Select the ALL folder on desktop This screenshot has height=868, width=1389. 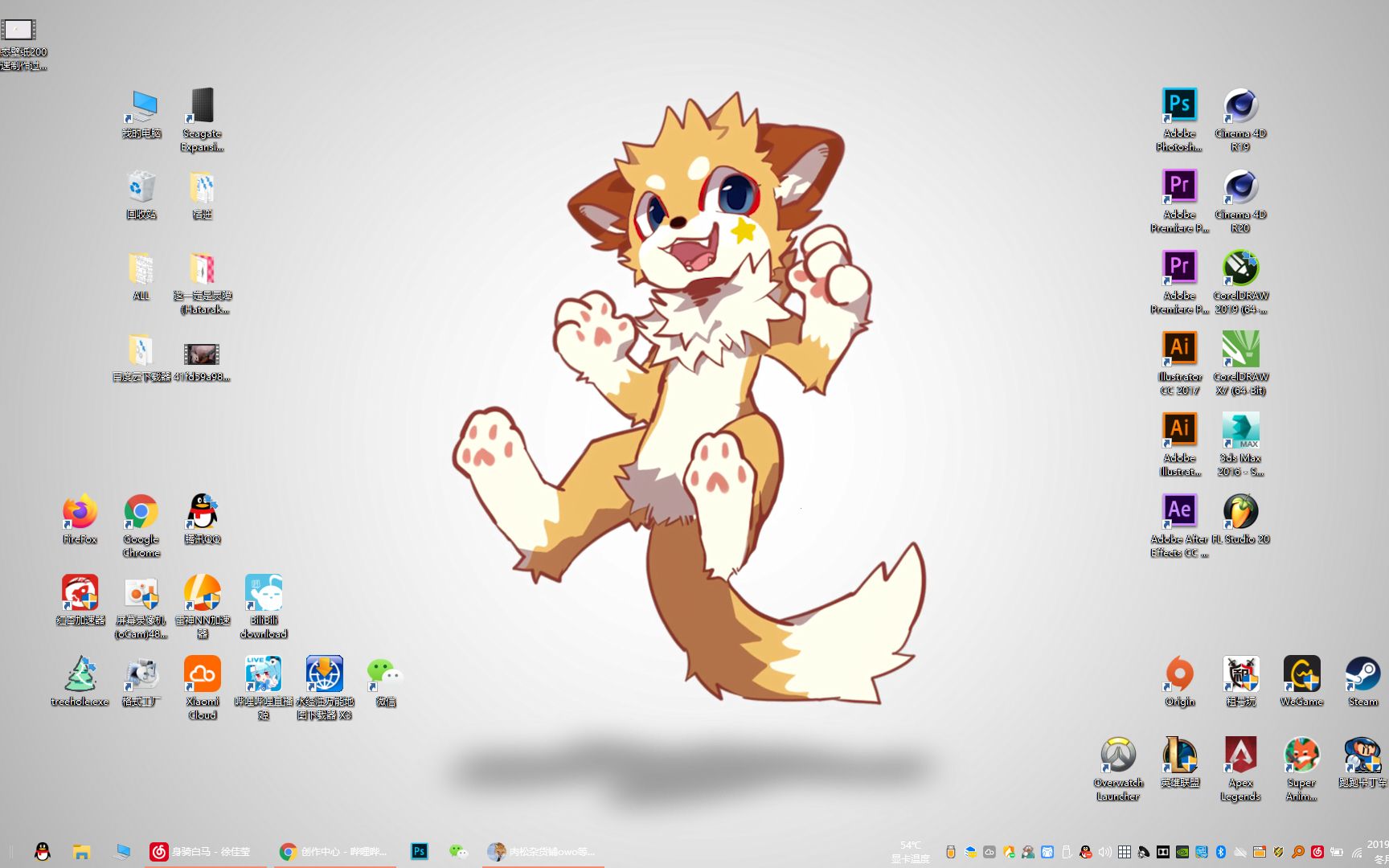pyautogui.click(x=141, y=276)
